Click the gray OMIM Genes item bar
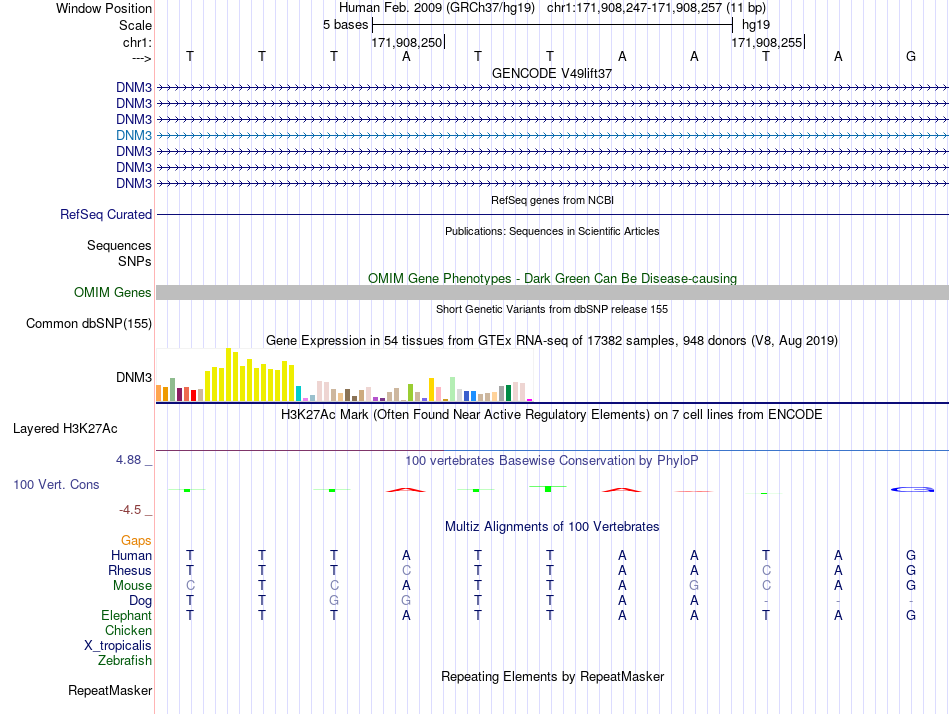The image size is (950, 714). click(x=553, y=293)
